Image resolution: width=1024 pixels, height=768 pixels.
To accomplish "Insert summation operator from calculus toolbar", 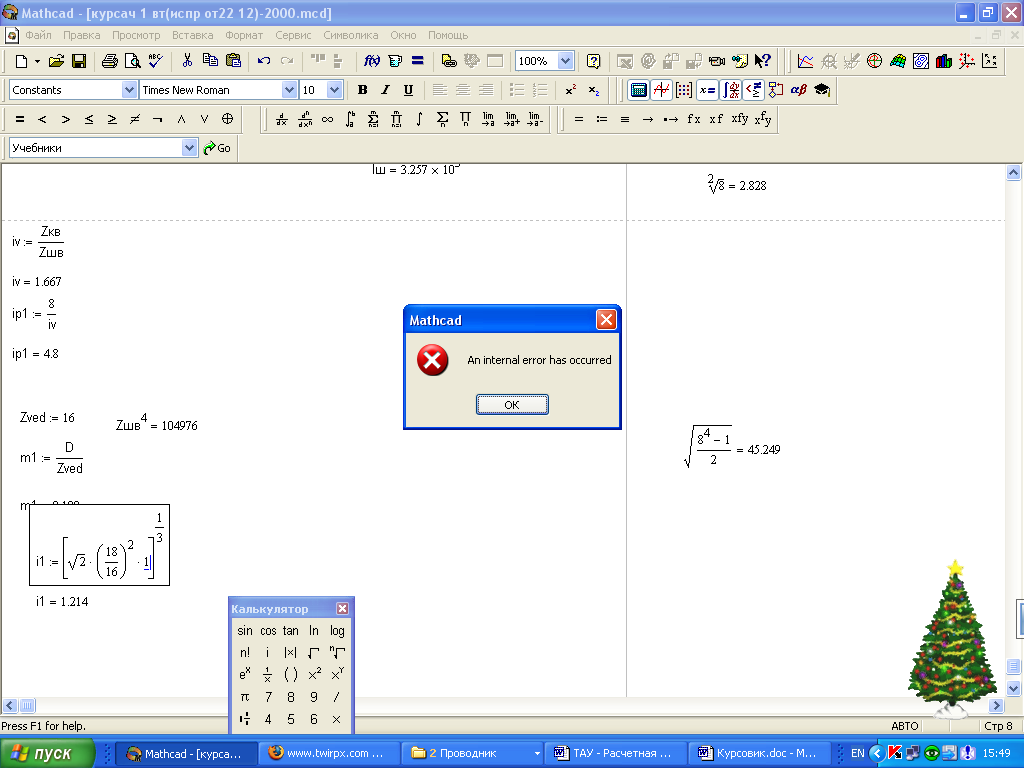I will pos(442,120).
